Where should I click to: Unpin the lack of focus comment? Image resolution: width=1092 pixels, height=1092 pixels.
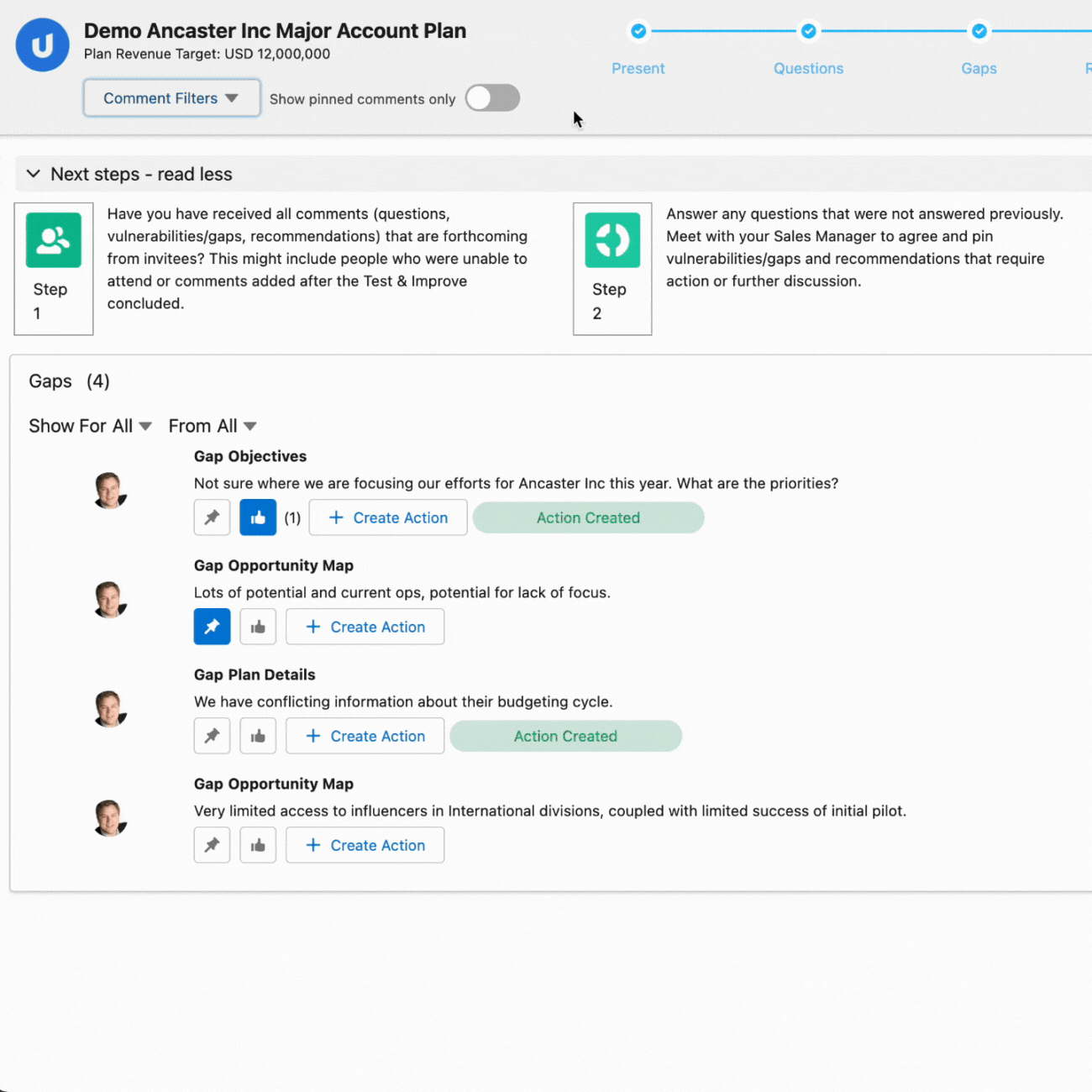coord(212,627)
